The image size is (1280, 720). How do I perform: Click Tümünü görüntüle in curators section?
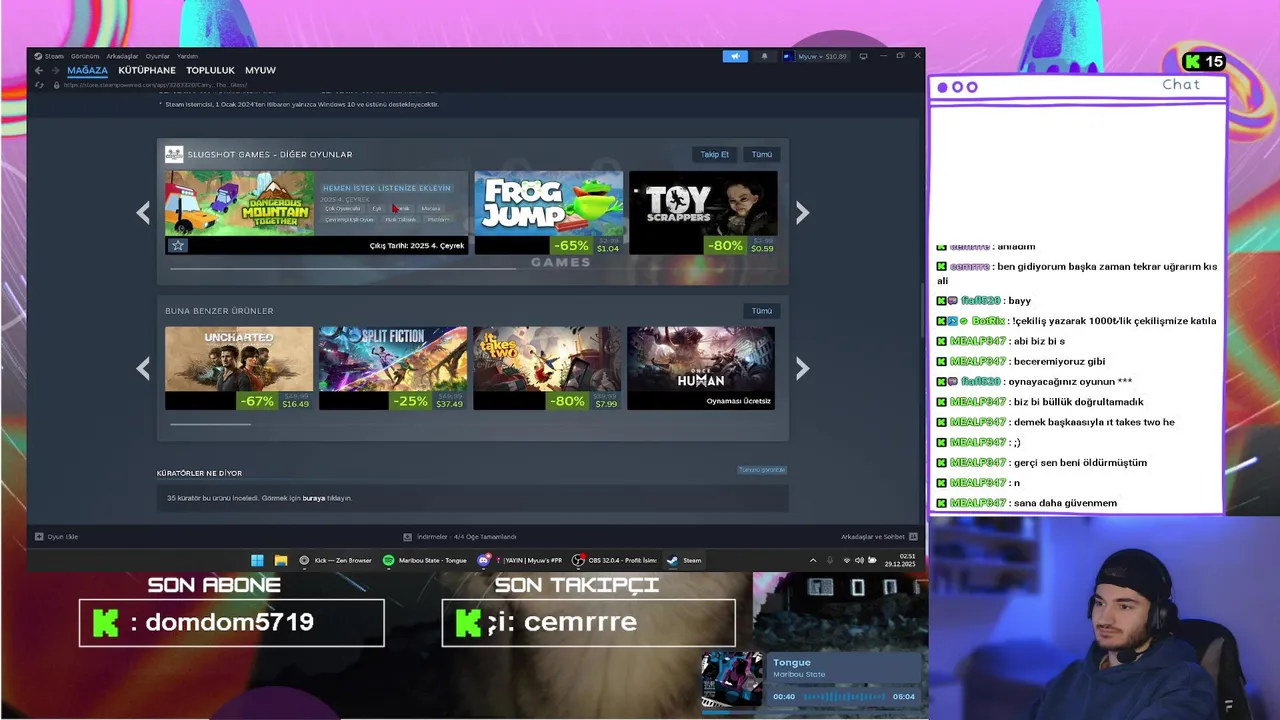point(762,470)
